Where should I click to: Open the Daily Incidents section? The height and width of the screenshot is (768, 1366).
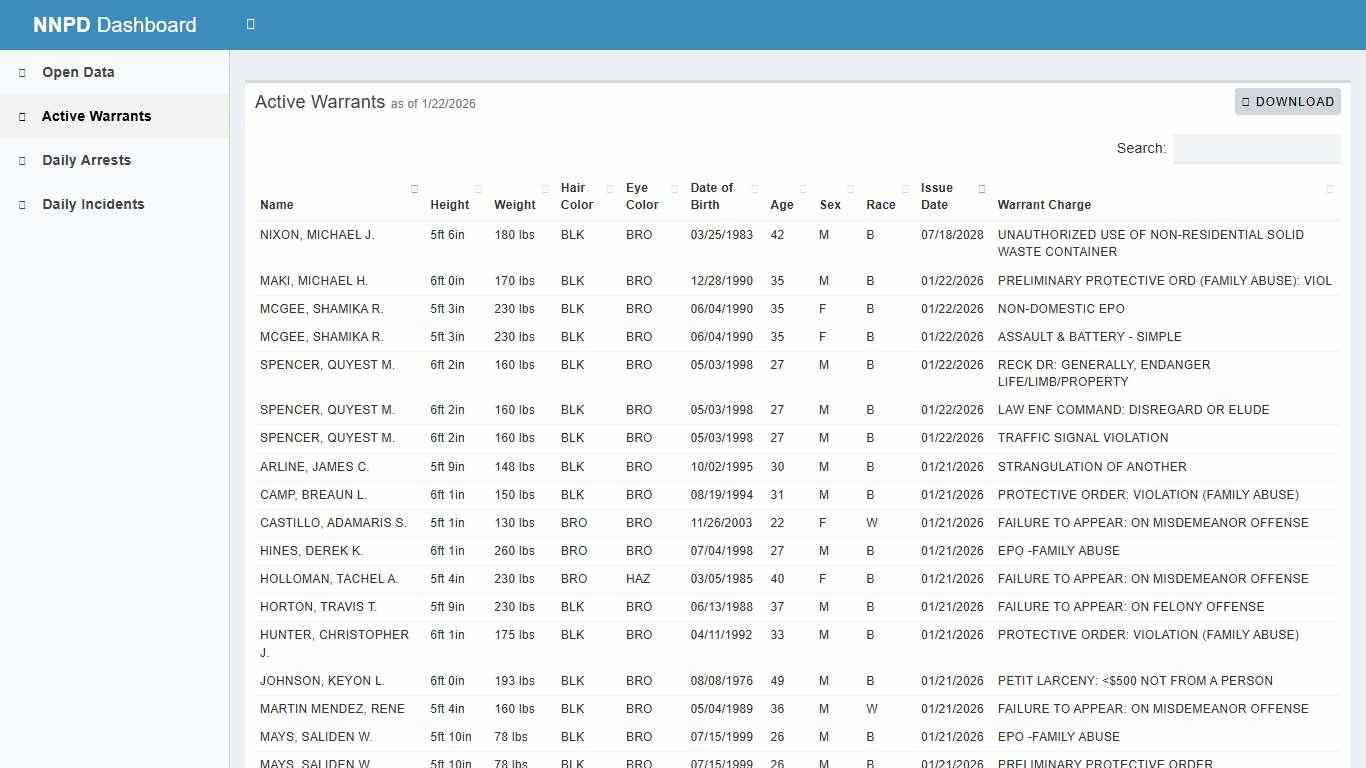click(x=93, y=204)
